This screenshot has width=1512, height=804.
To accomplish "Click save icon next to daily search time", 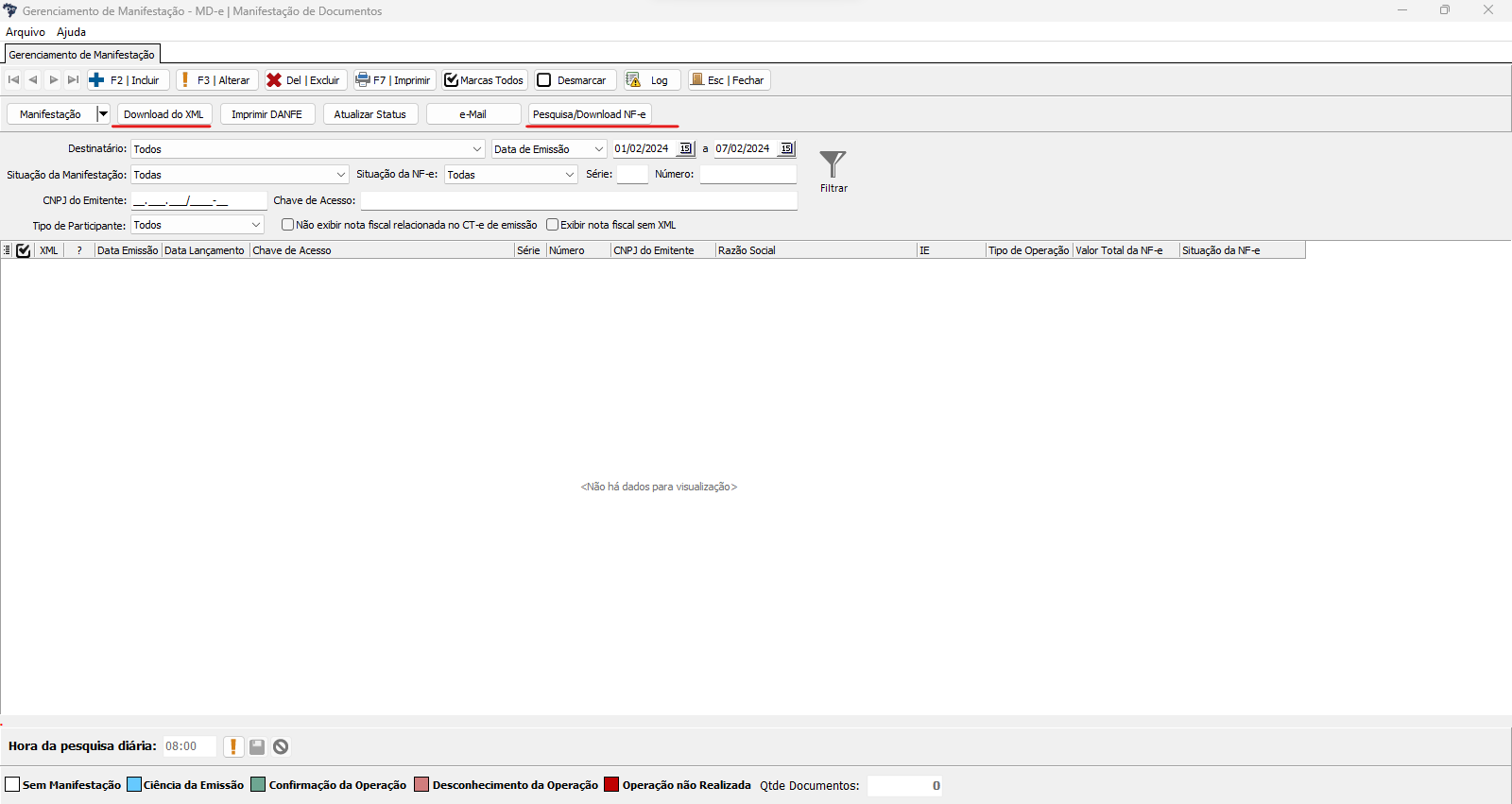I will pyautogui.click(x=257, y=746).
